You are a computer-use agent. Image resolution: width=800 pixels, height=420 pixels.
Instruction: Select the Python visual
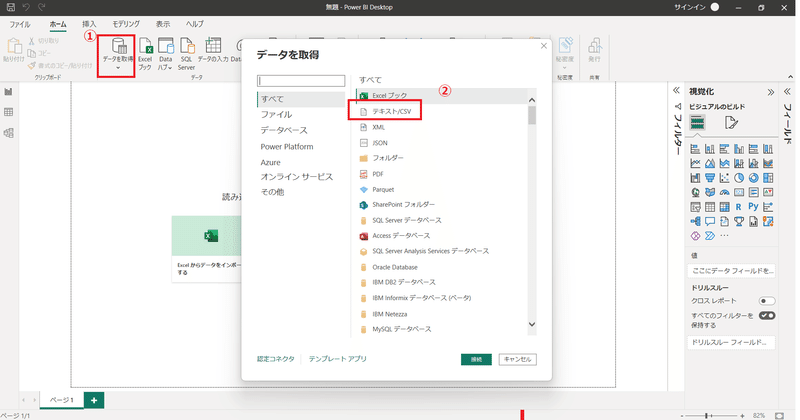click(754, 207)
